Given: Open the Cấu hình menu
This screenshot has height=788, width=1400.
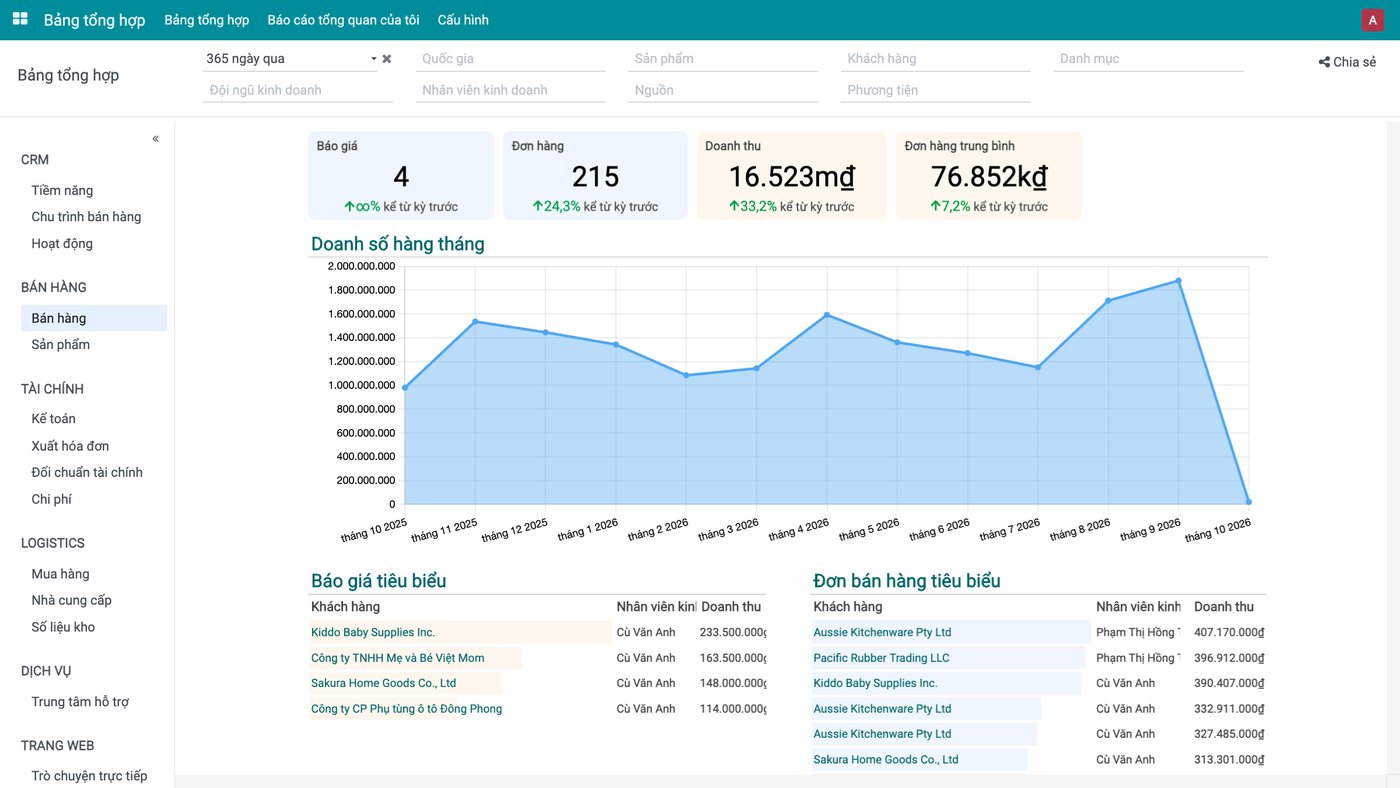Looking at the screenshot, I should point(463,20).
